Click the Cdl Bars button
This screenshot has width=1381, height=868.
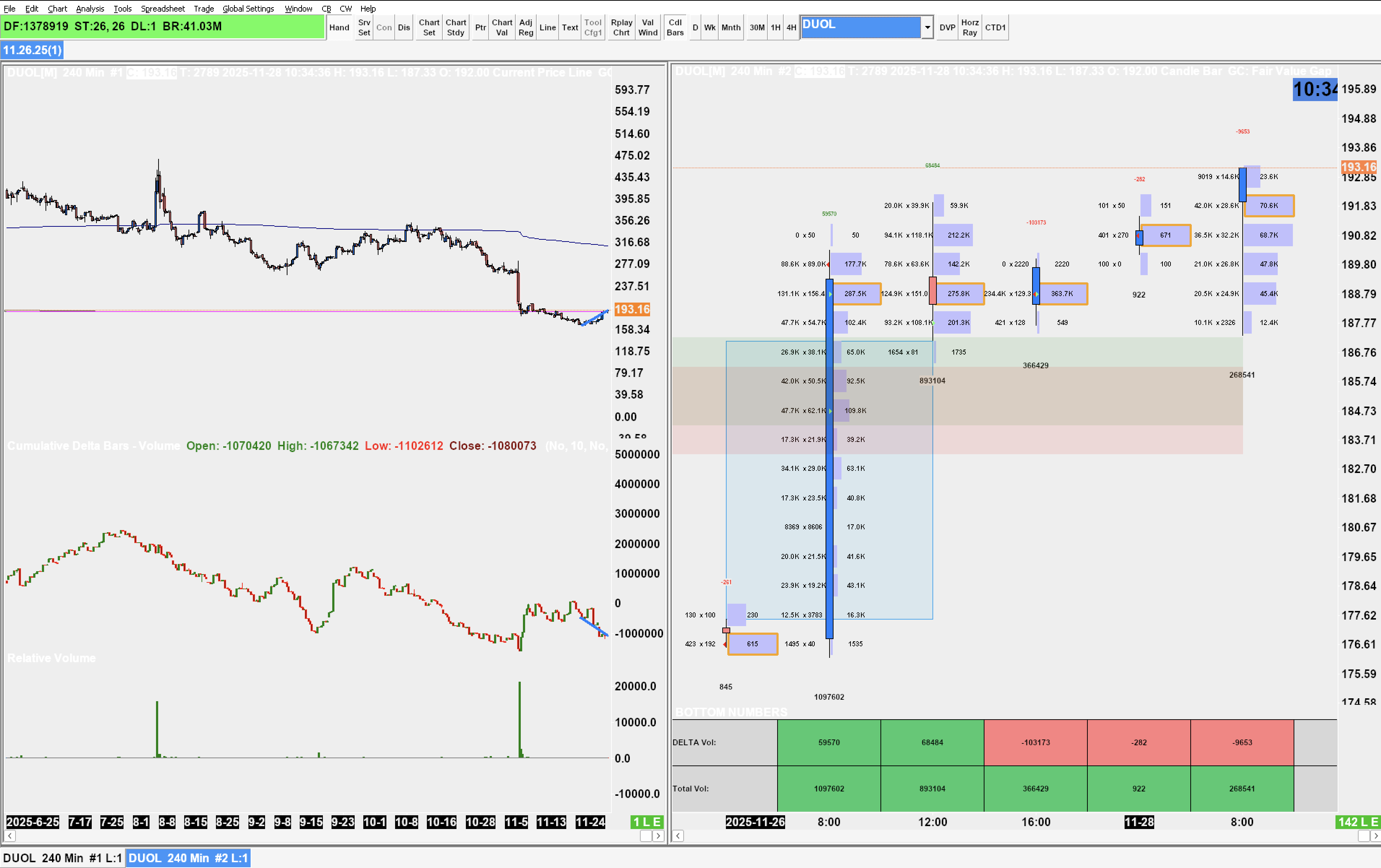tap(675, 27)
